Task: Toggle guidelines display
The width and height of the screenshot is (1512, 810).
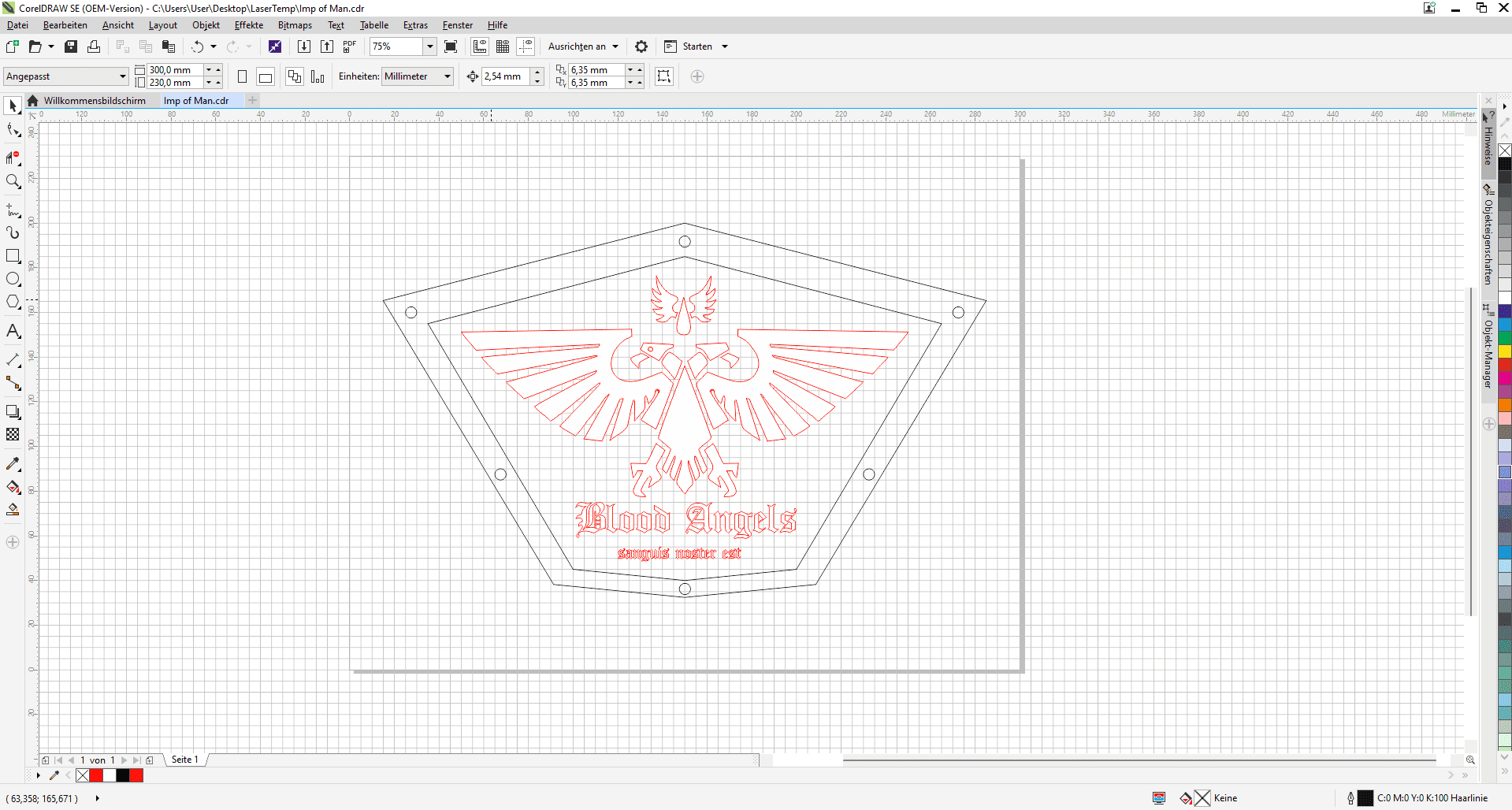Action: pos(526,46)
